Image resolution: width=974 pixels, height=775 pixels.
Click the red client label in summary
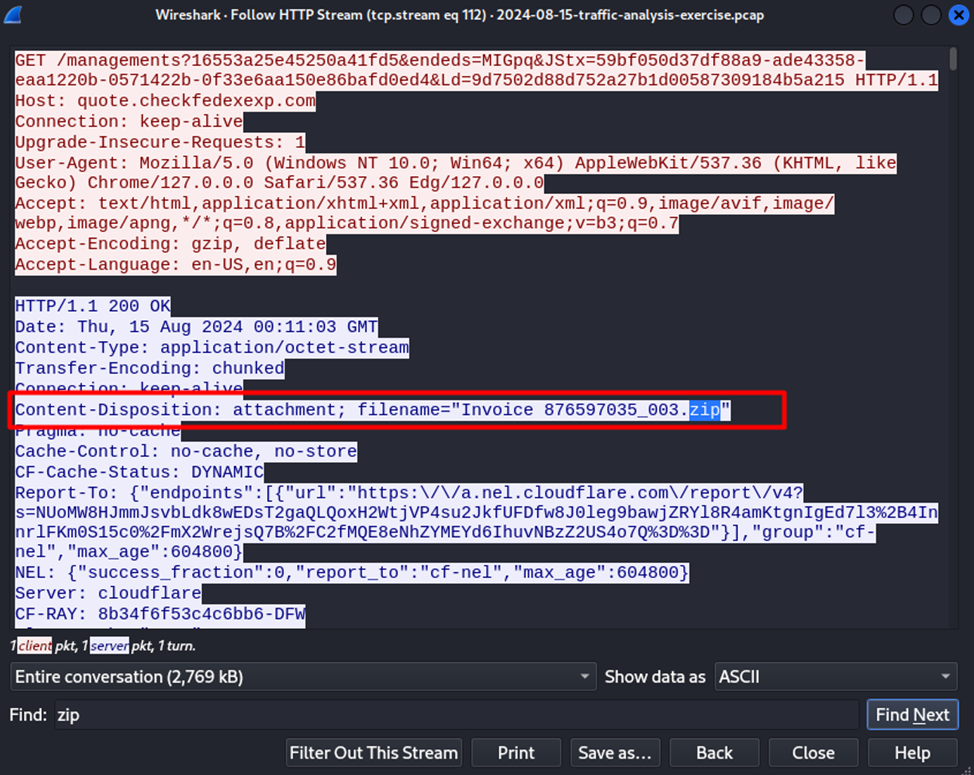35,646
